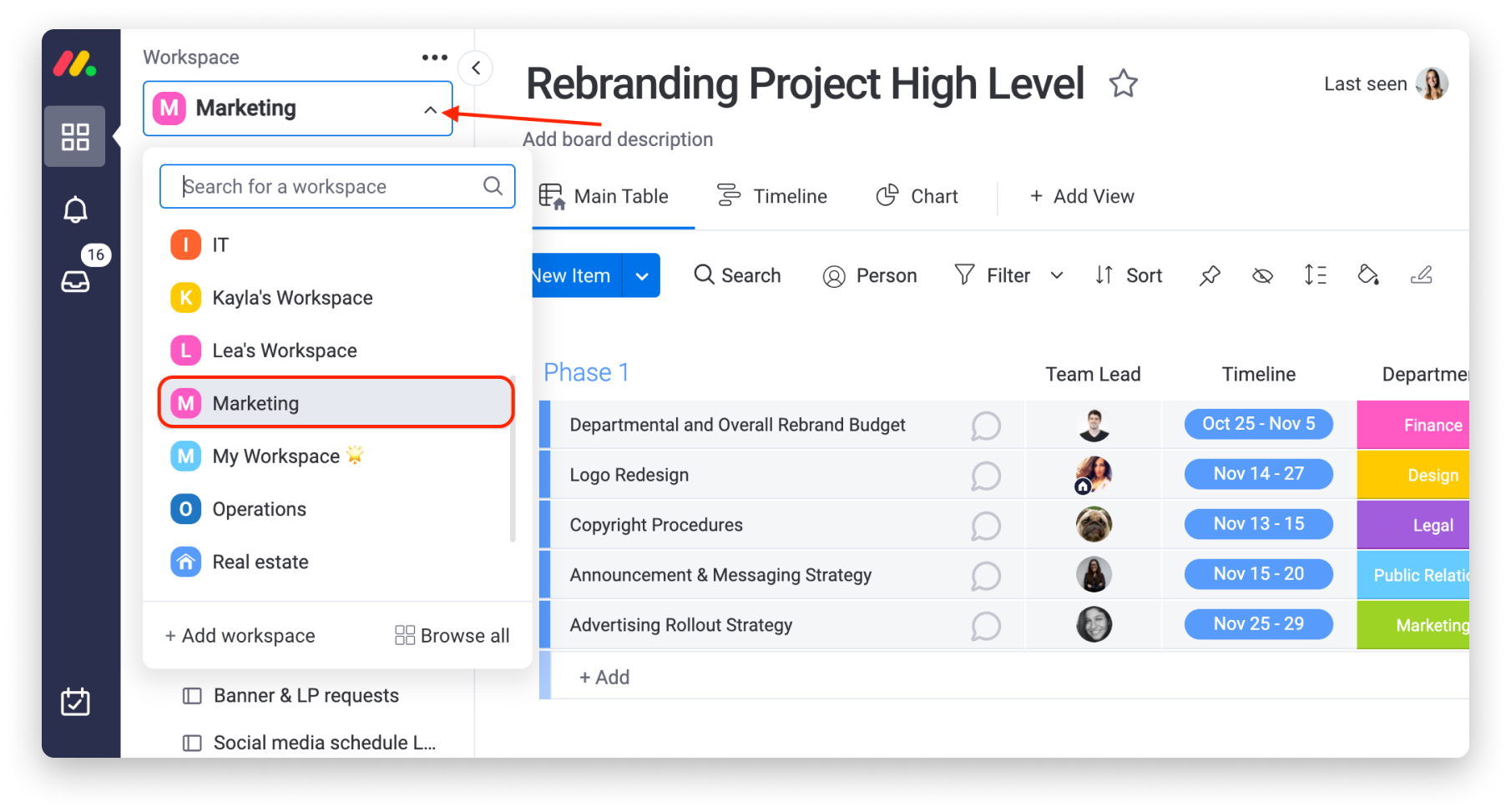This screenshot has width=1511, height=812.
Task: Open updates bubble for Advertising Rollout Strategy
Action: [x=986, y=626]
